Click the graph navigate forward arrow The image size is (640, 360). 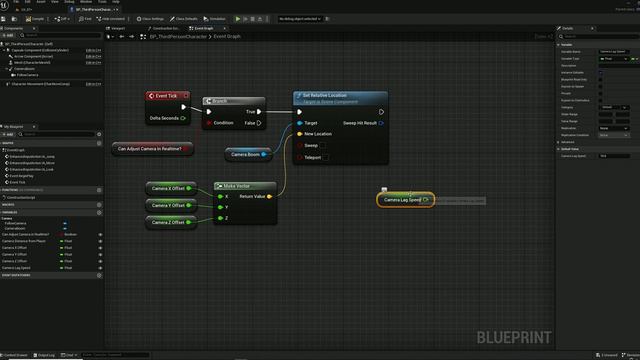[131, 37]
